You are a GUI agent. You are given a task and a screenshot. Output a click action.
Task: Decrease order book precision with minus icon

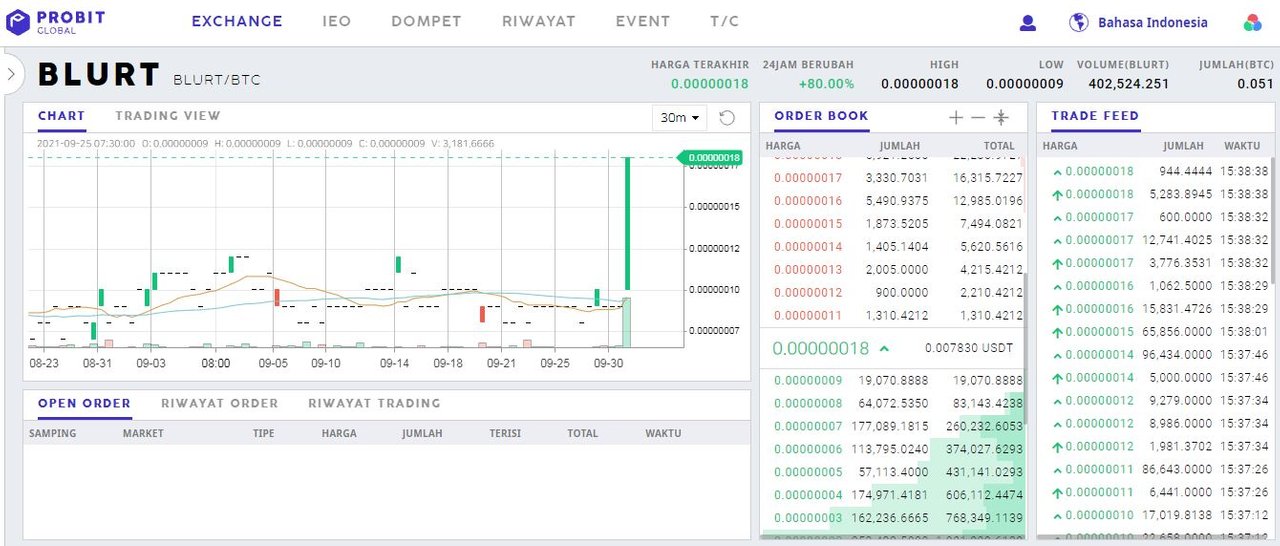978,118
